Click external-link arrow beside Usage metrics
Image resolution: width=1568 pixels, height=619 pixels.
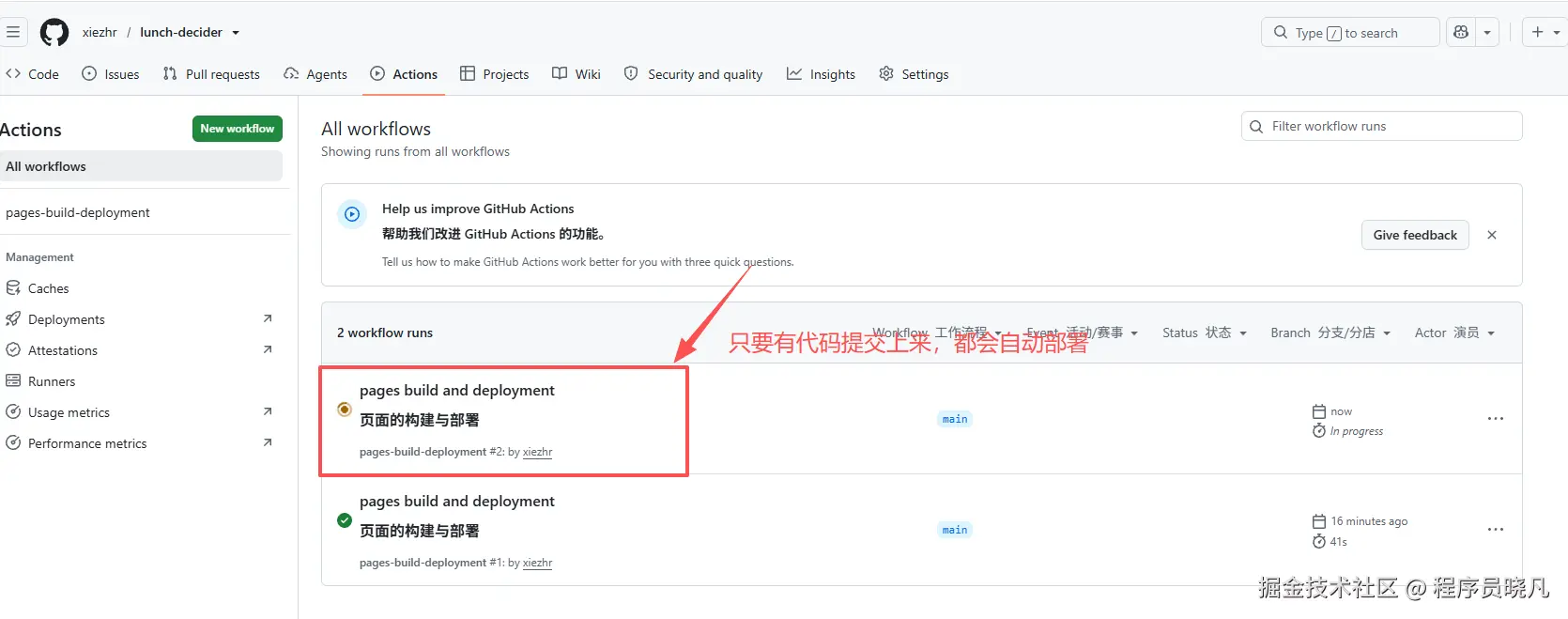click(x=268, y=411)
